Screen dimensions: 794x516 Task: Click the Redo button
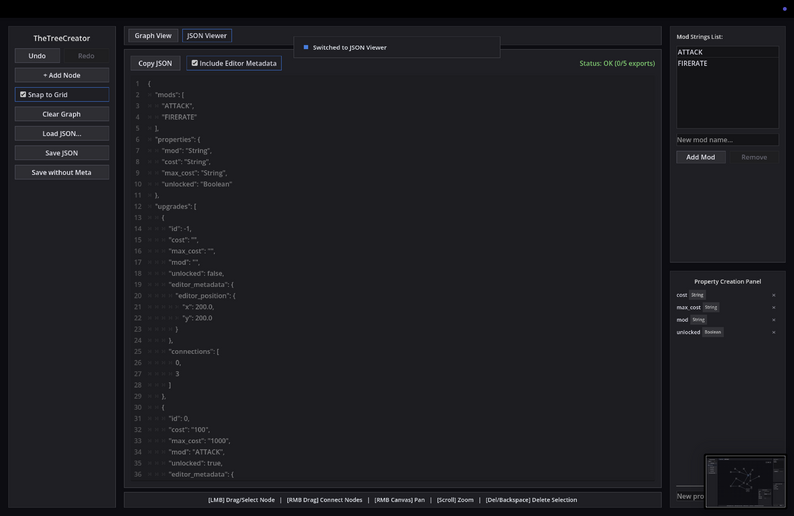pos(86,56)
